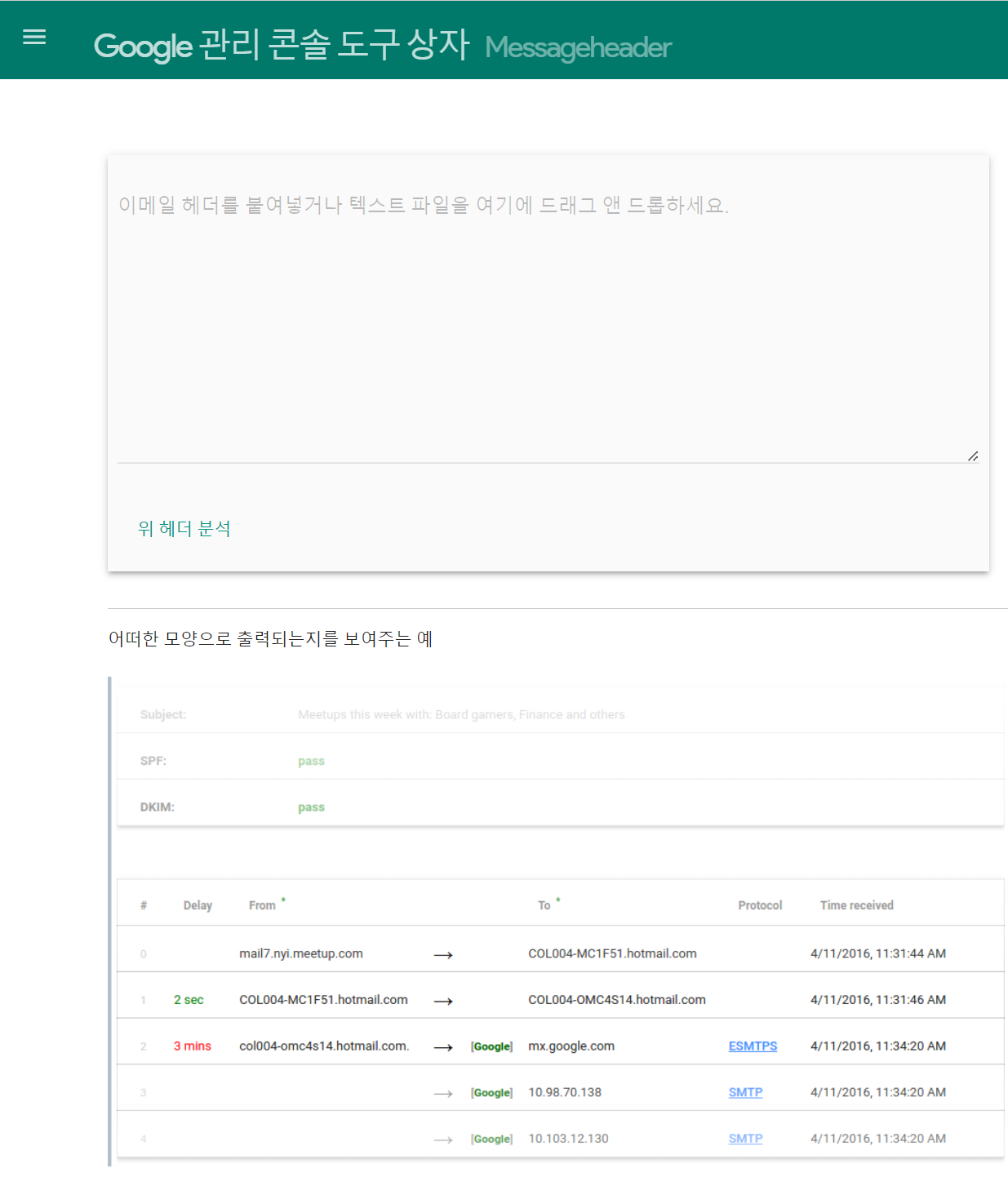Click the arrow in the mail7.nyi.meetup.com row
The image size is (1008, 1195).
[443, 954]
